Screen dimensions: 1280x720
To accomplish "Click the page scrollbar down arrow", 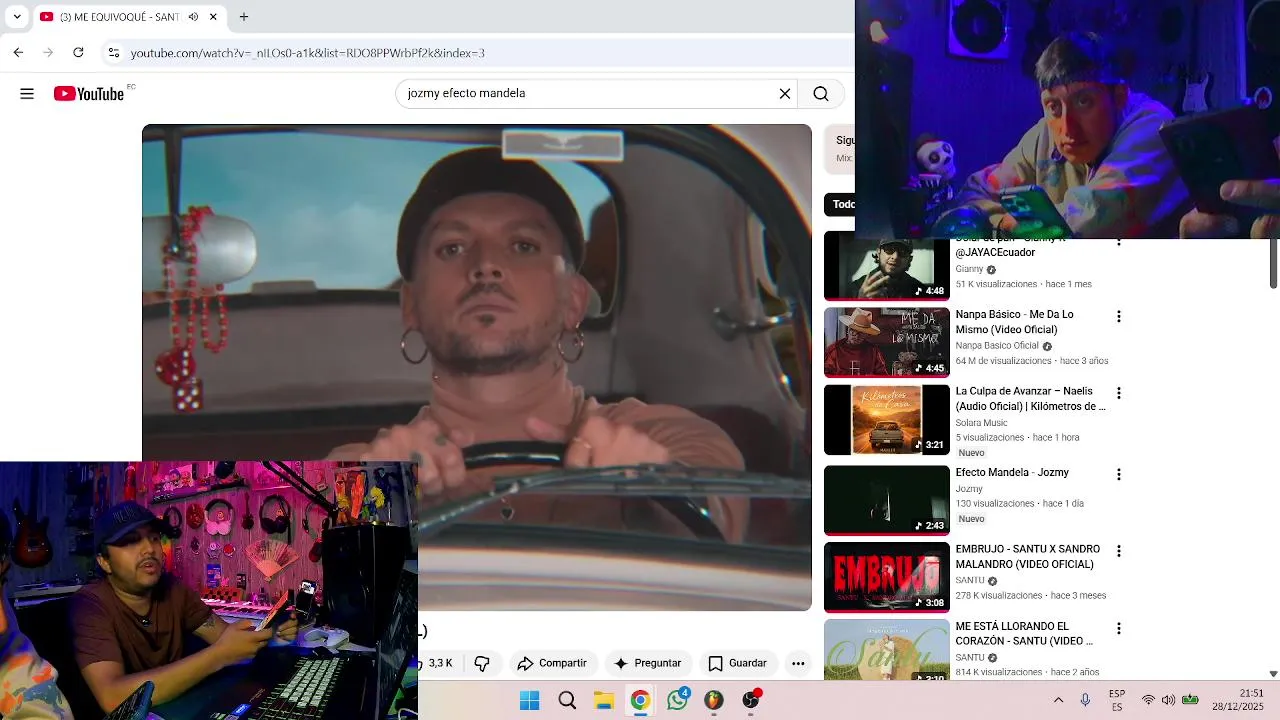I will click(x=1273, y=675).
